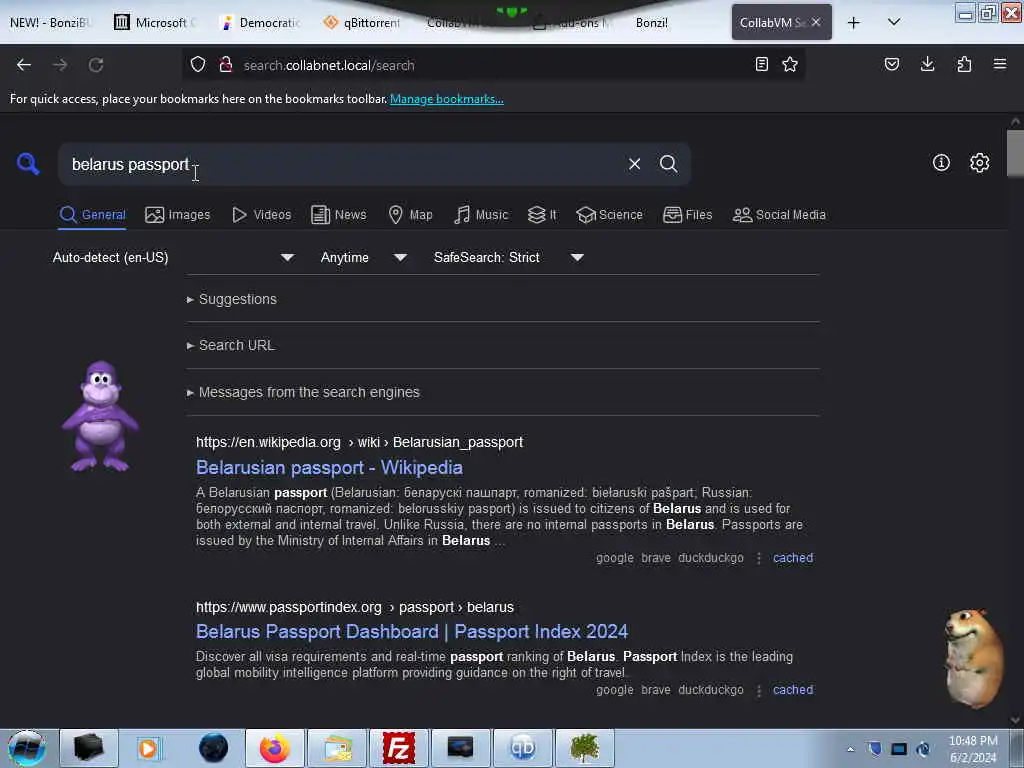1024x768 pixels.
Task: Click the purple BonziBuddy gorilla
Action: (x=100, y=415)
